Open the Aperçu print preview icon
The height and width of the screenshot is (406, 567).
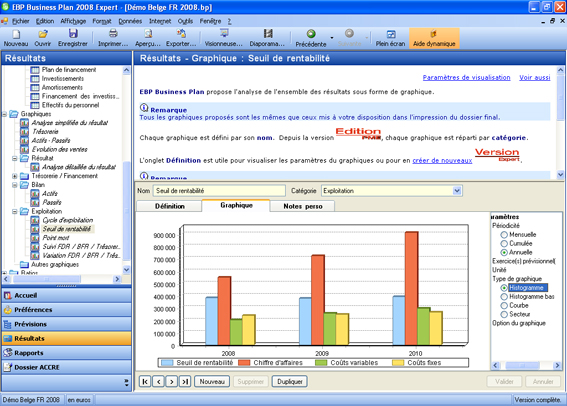click(148, 38)
